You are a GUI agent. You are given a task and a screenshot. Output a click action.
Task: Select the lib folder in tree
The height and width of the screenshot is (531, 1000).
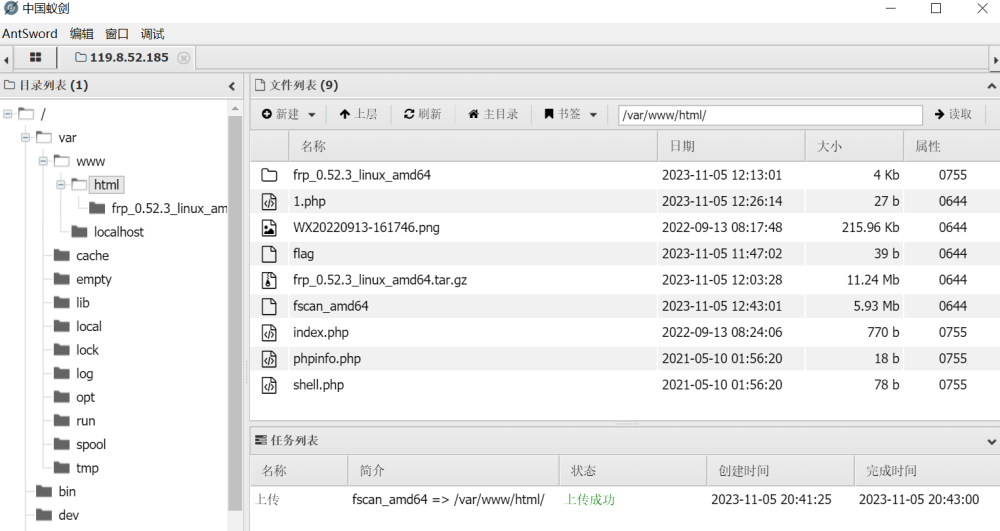coord(83,303)
